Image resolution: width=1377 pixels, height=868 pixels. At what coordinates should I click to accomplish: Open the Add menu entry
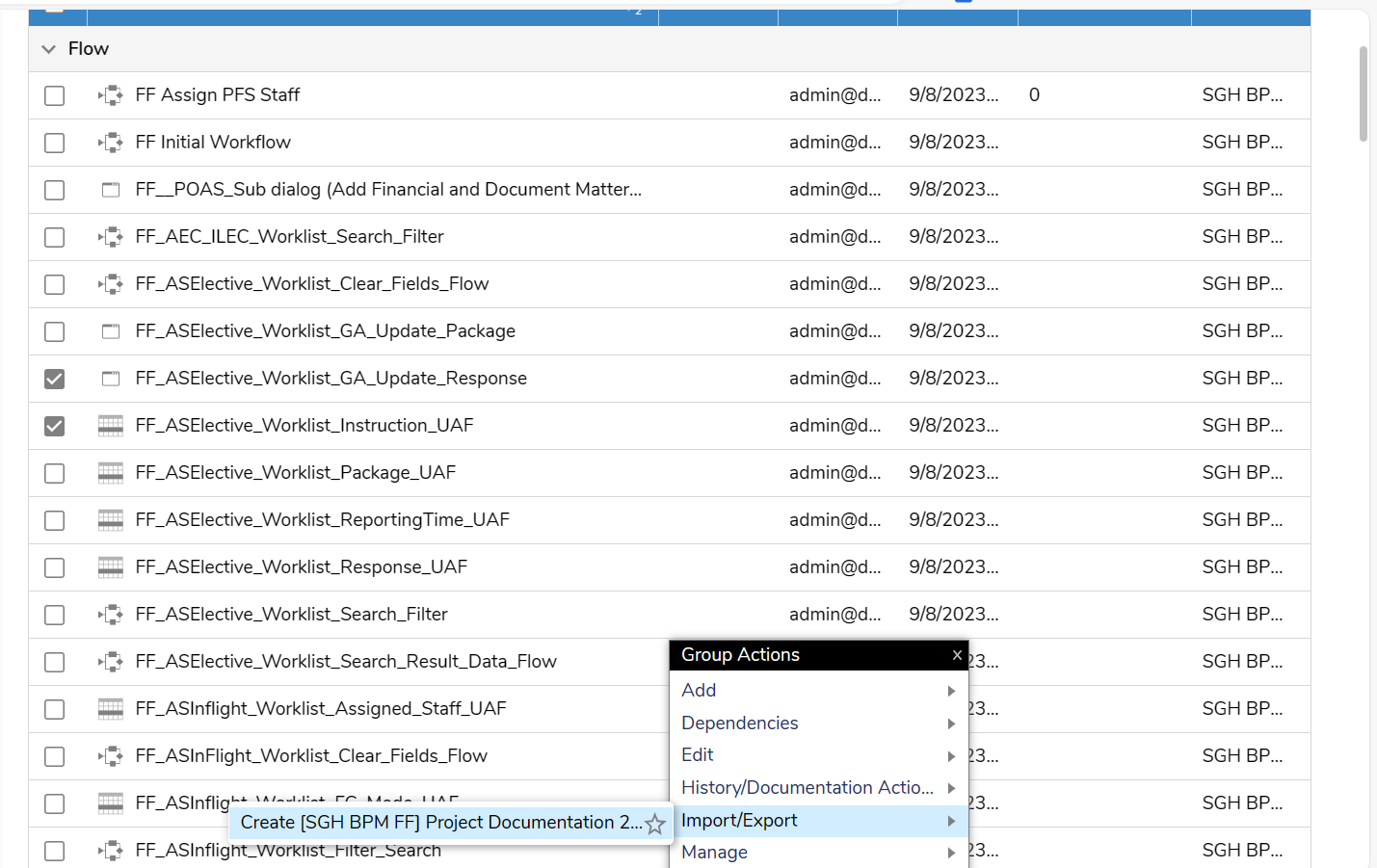[x=819, y=691]
